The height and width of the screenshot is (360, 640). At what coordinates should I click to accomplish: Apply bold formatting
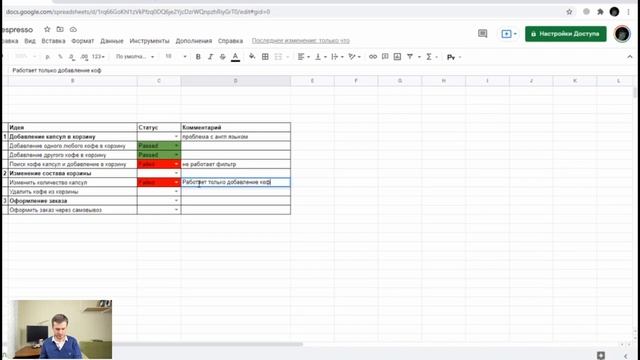pos(198,57)
